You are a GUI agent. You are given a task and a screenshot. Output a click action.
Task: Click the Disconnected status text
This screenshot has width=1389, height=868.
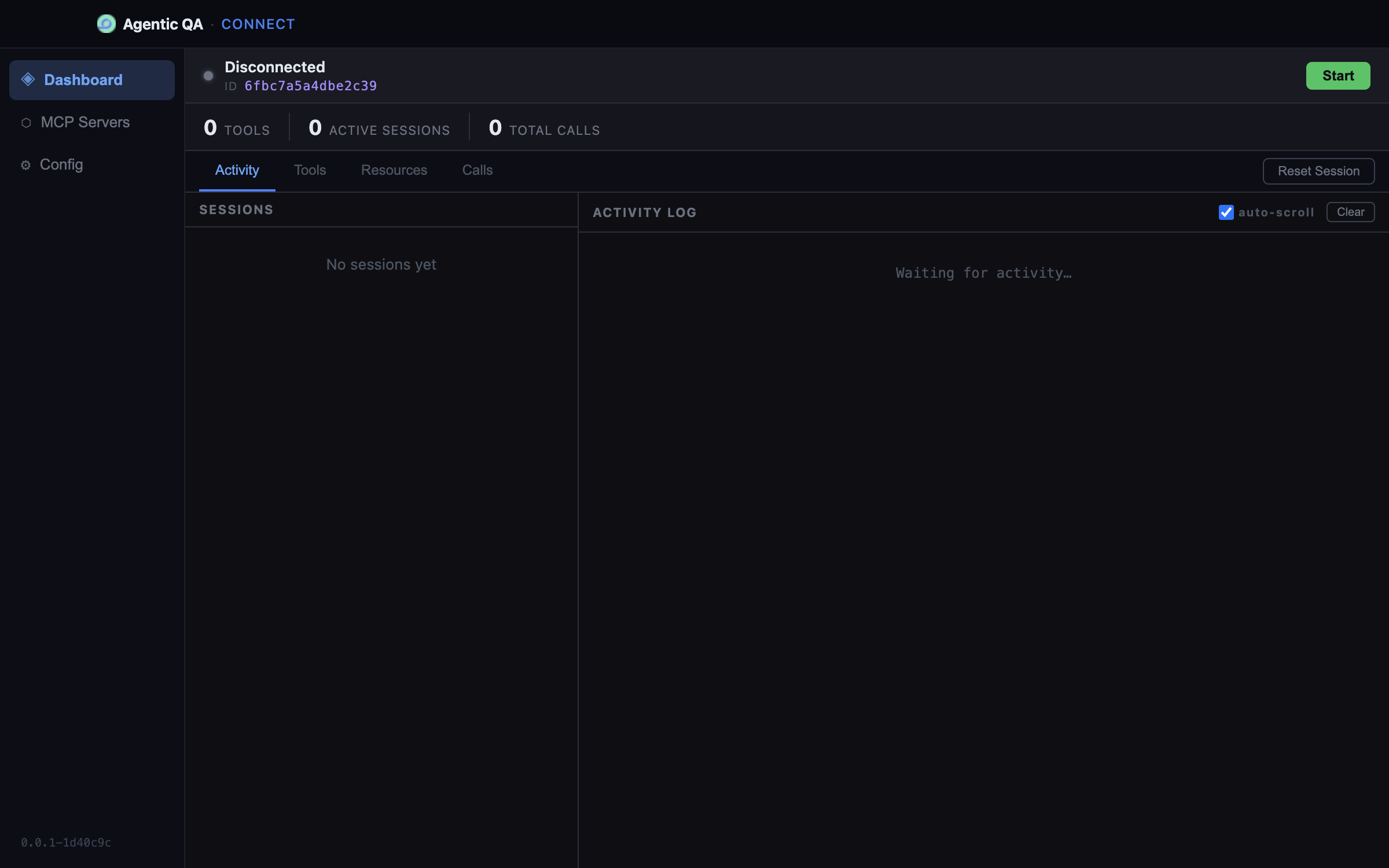(x=275, y=67)
